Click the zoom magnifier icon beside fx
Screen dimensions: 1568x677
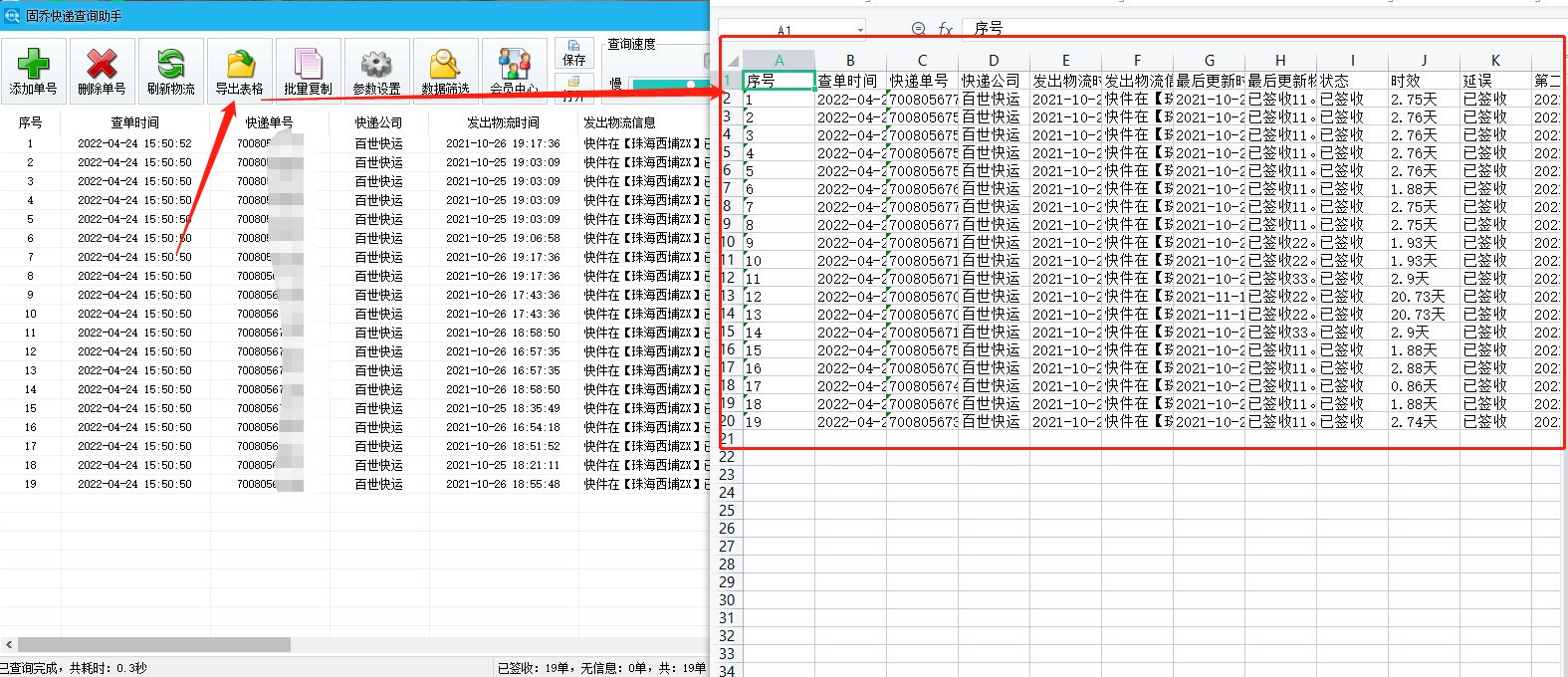(918, 30)
